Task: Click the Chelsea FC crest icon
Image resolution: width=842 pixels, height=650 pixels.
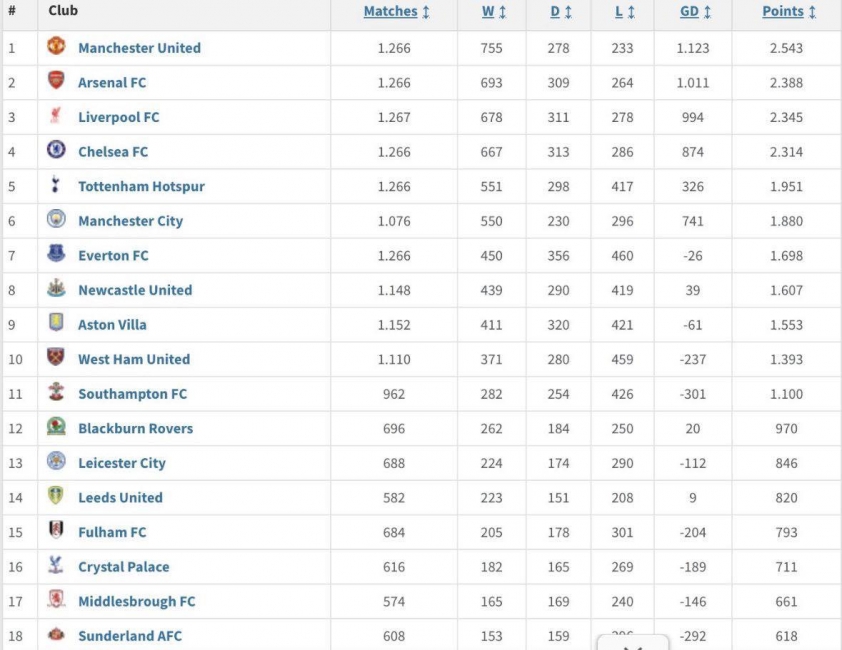Action: pyautogui.click(x=56, y=149)
